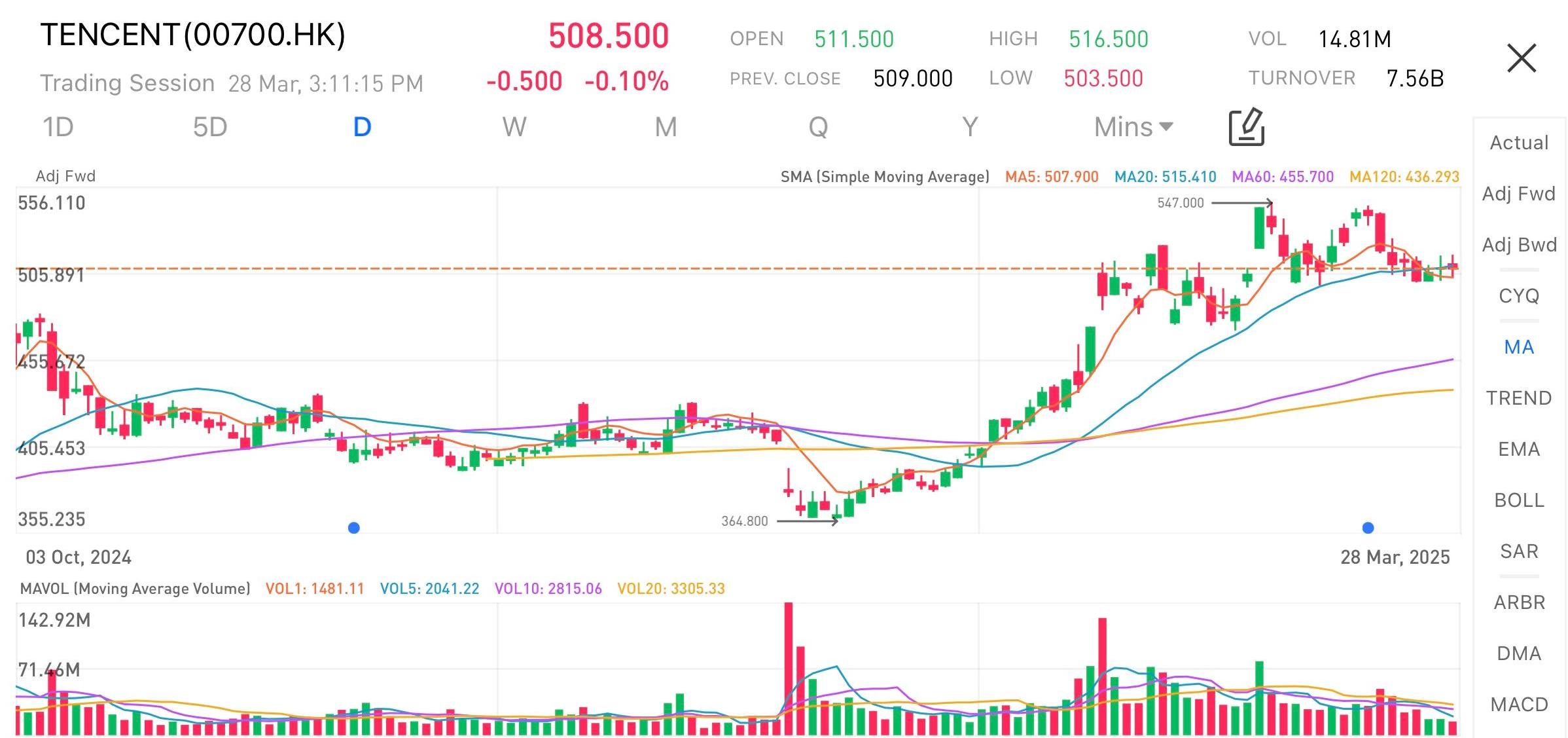Choose Adj Bwd price adjustment
1568x738 pixels.
(x=1519, y=245)
